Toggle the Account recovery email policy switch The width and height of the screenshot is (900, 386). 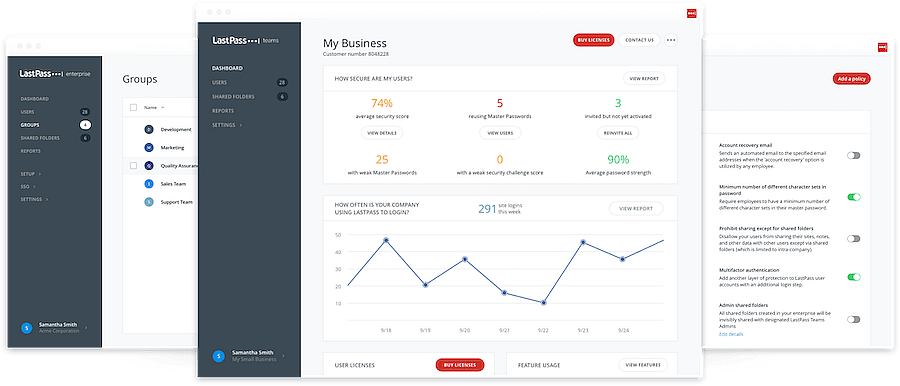pyautogui.click(x=854, y=155)
